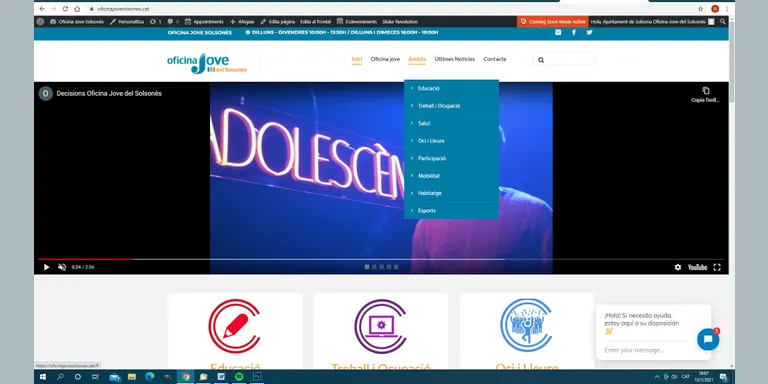Open the Windows Start menu
The image size is (768, 384).
[x=43, y=377]
